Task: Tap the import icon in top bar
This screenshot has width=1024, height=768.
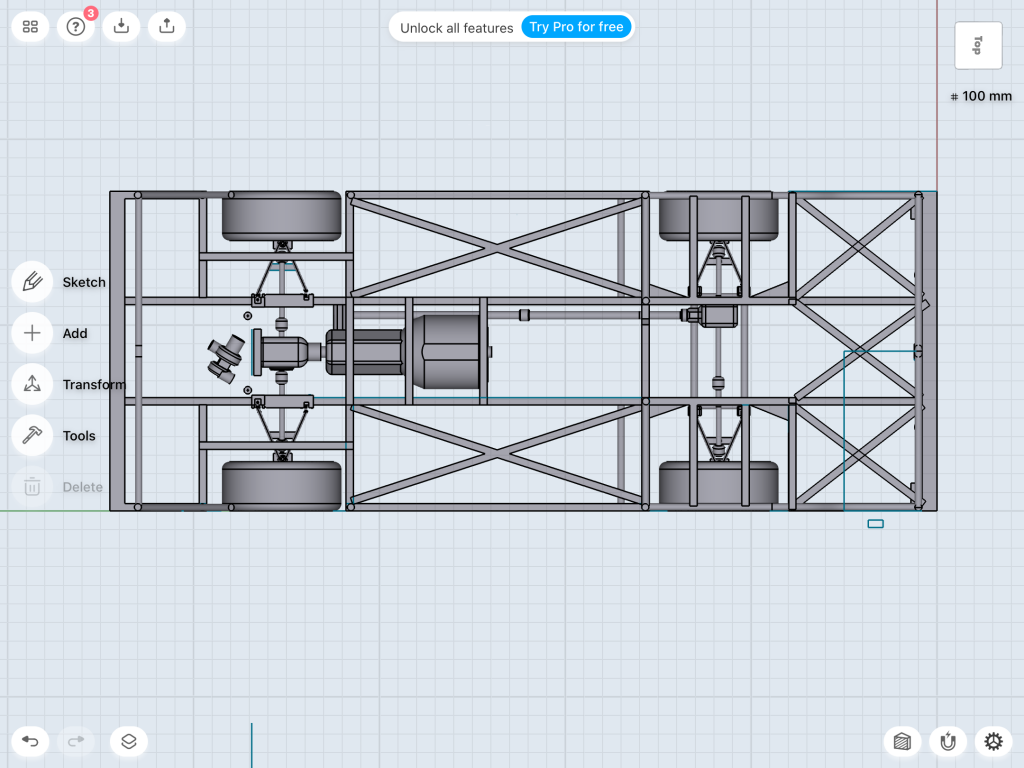Action: click(121, 27)
